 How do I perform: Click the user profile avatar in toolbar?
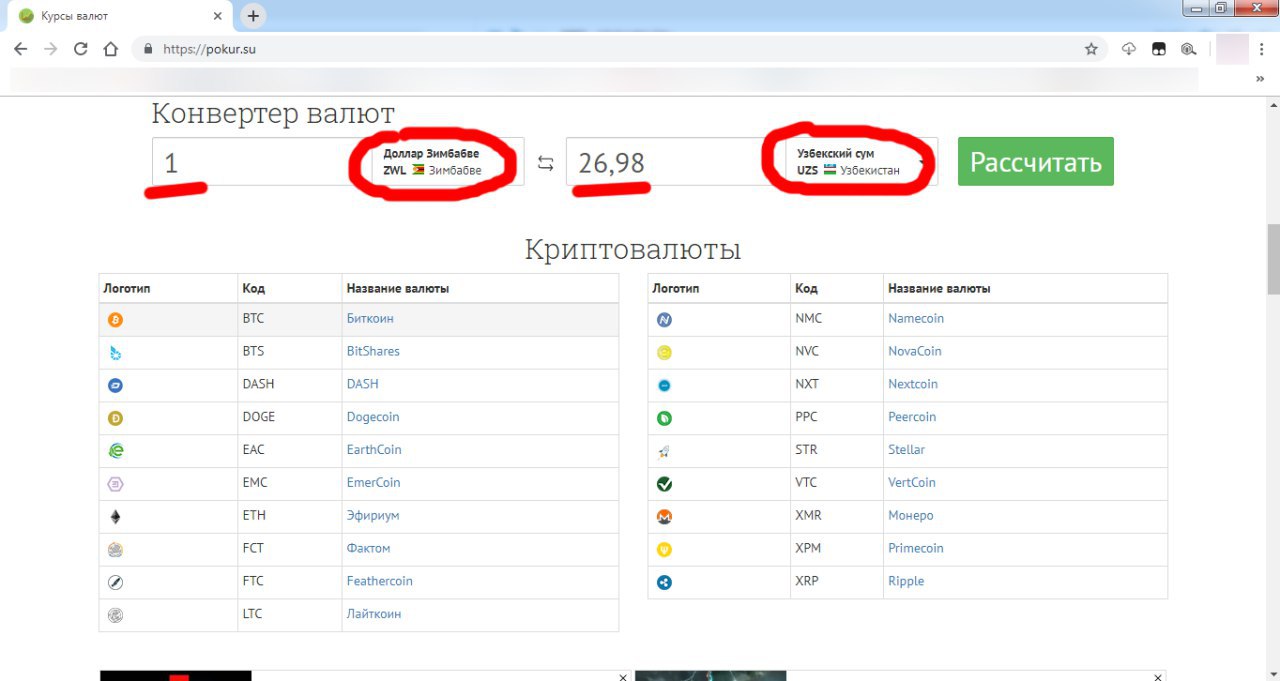pyautogui.click(x=1232, y=48)
